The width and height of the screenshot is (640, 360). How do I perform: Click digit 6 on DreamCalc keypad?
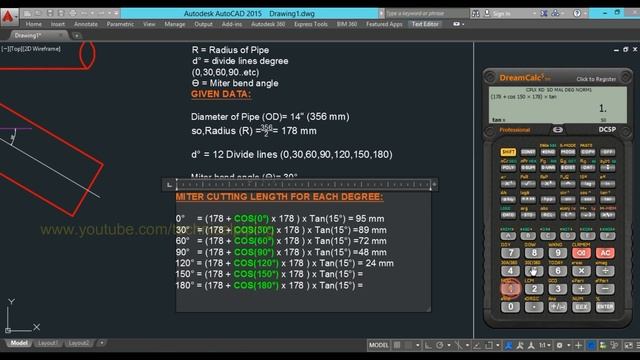click(558, 271)
